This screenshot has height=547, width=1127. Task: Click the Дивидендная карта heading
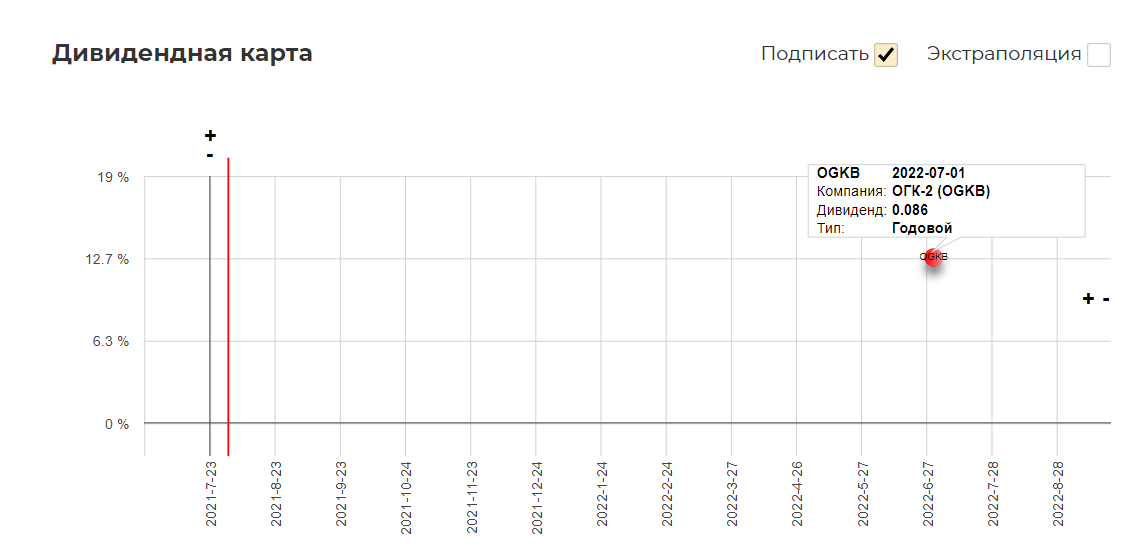click(x=182, y=53)
